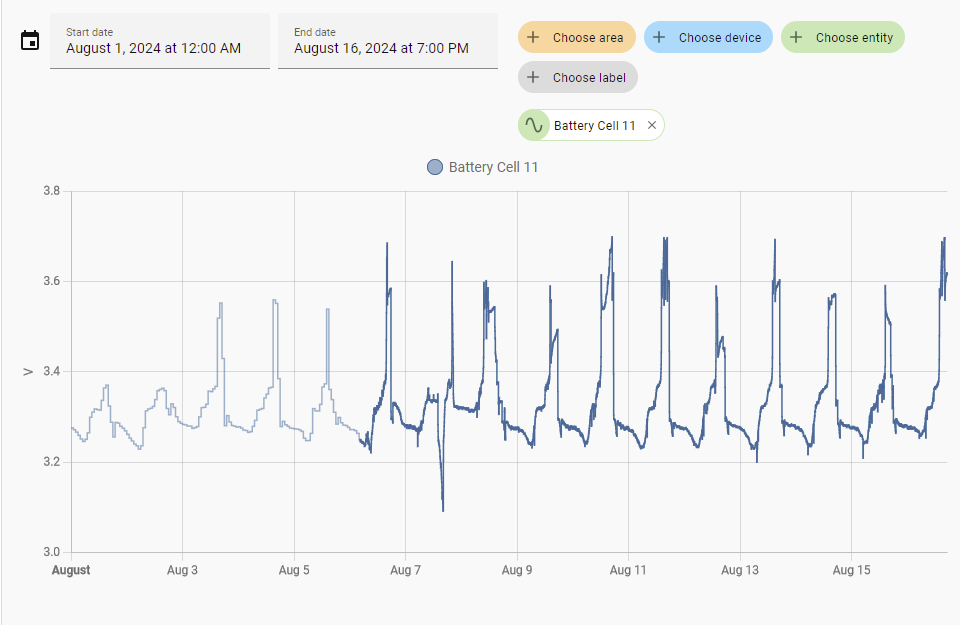Click the plus icon on Choose device
This screenshot has height=625, width=960.
pos(659,37)
